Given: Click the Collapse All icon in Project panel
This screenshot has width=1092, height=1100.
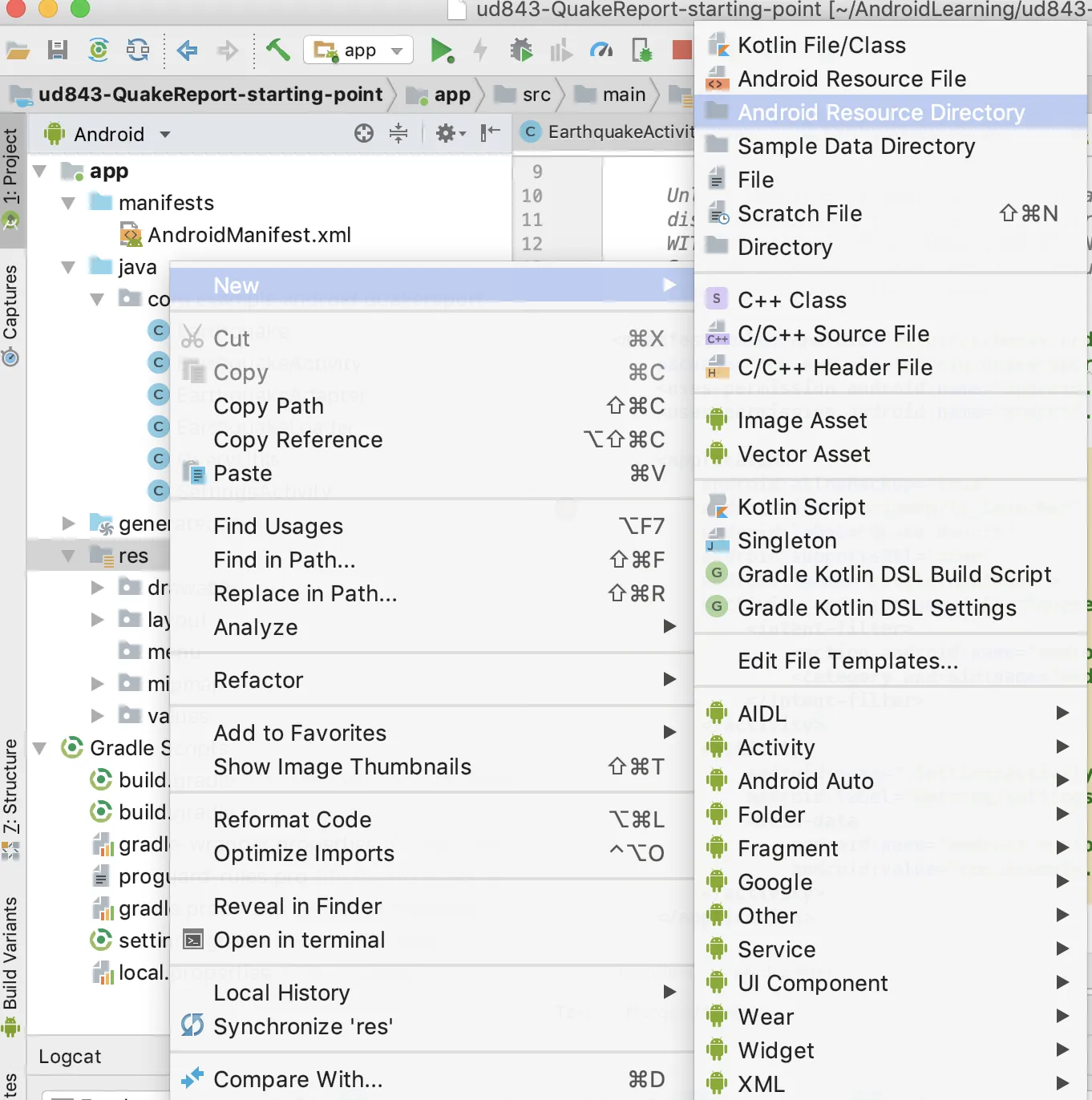Looking at the screenshot, I should [x=398, y=133].
